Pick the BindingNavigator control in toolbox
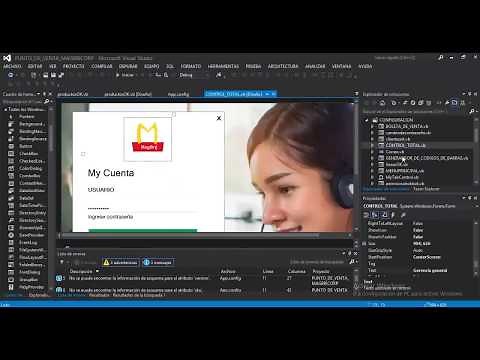 click(x=27, y=131)
